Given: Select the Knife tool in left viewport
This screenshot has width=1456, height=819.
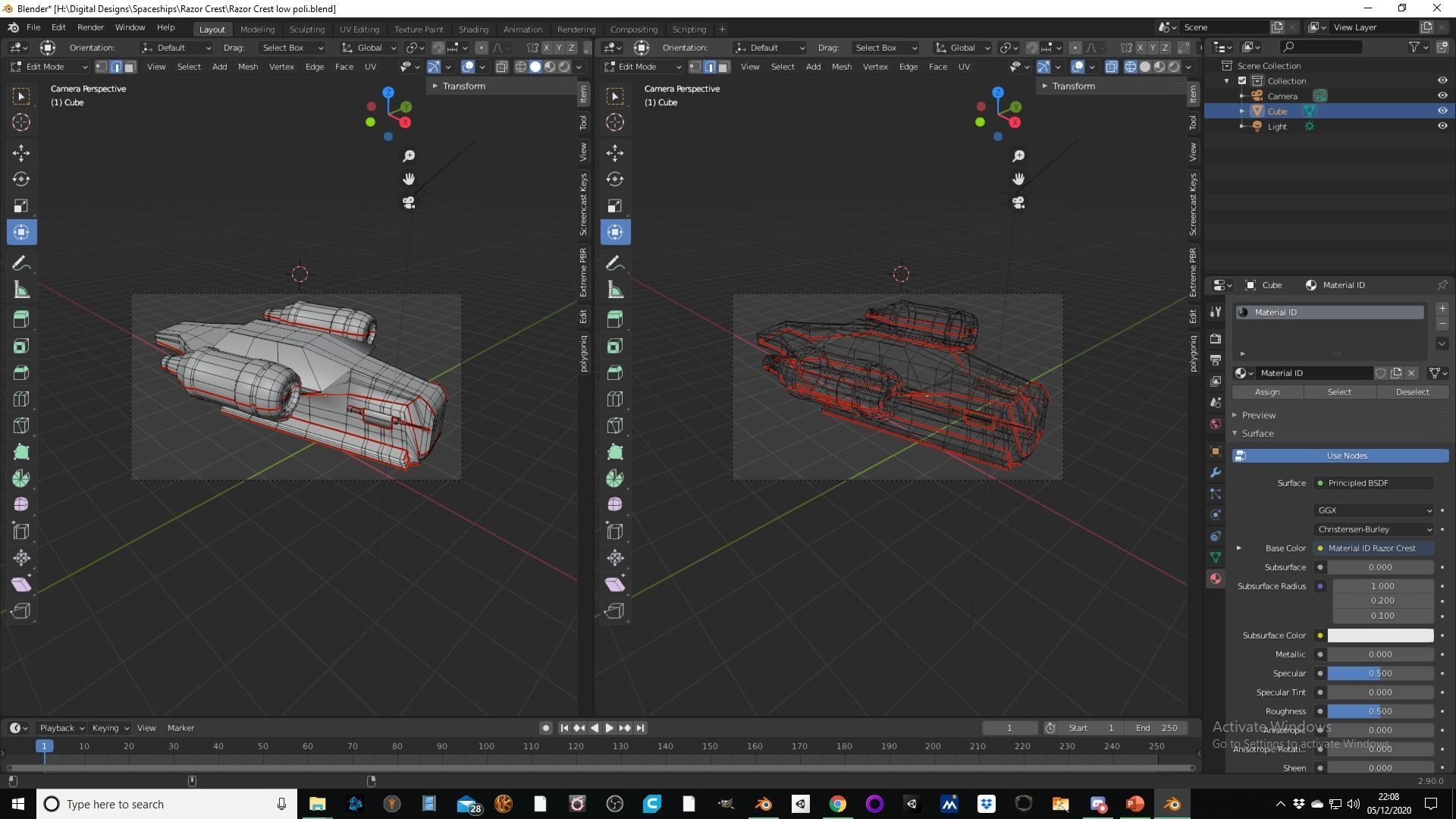Looking at the screenshot, I should click(21, 425).
